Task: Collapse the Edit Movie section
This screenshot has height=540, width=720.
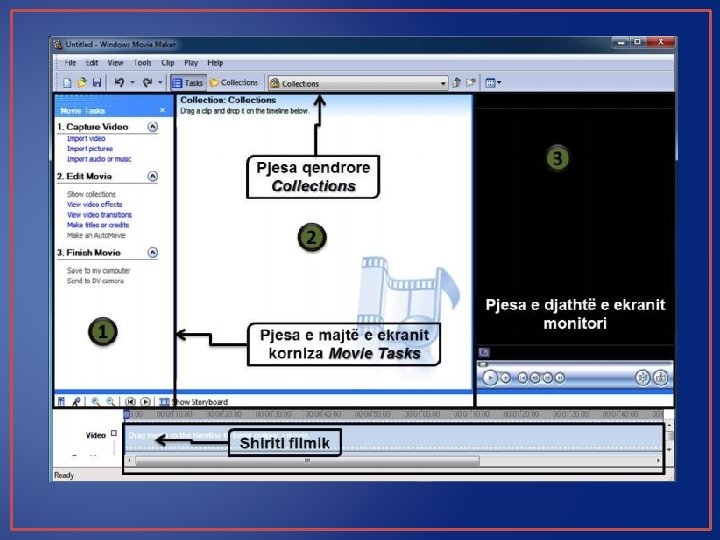Action: (152, 176)
